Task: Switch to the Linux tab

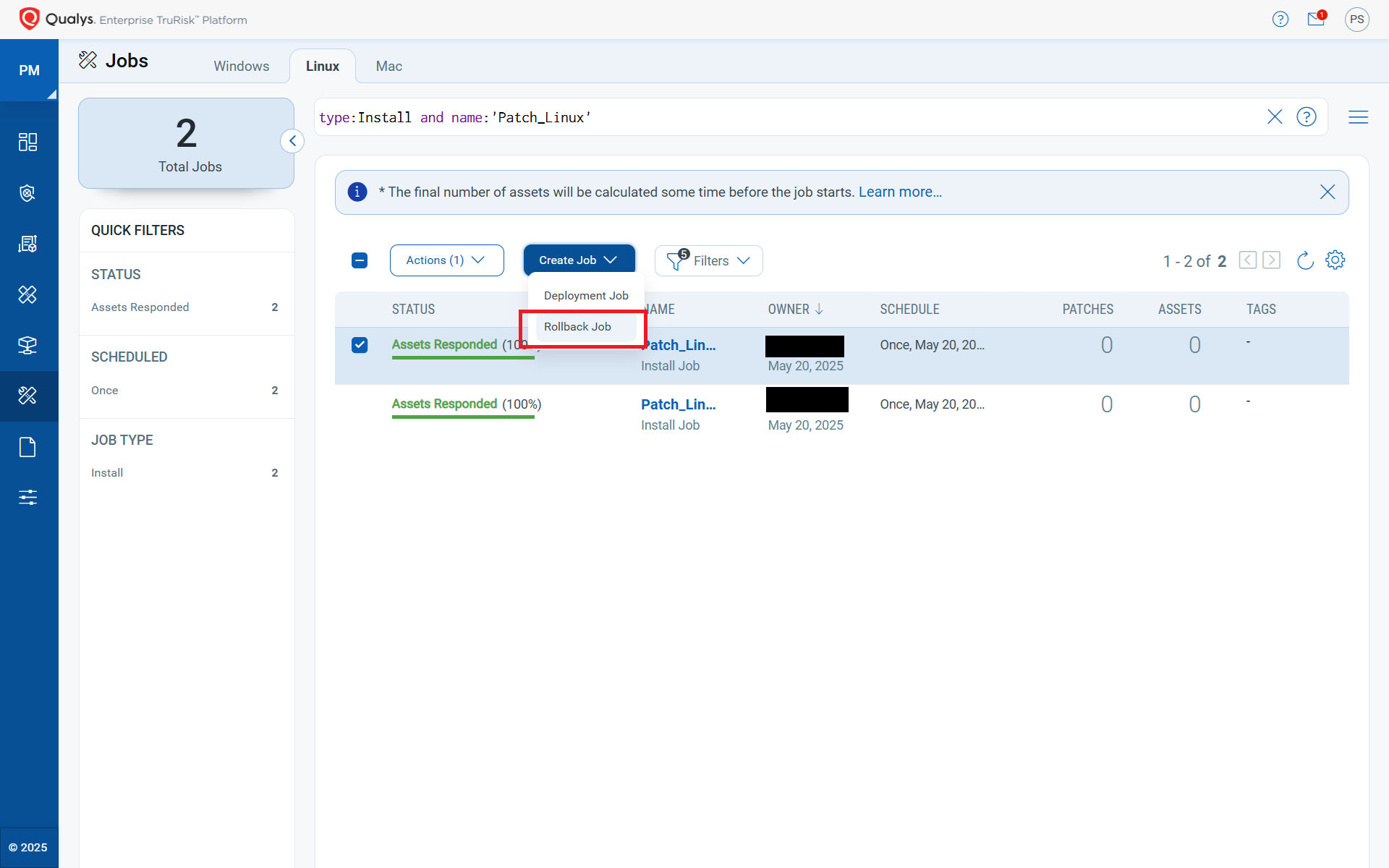Action: pyautogui.click(x=323, y=66)
